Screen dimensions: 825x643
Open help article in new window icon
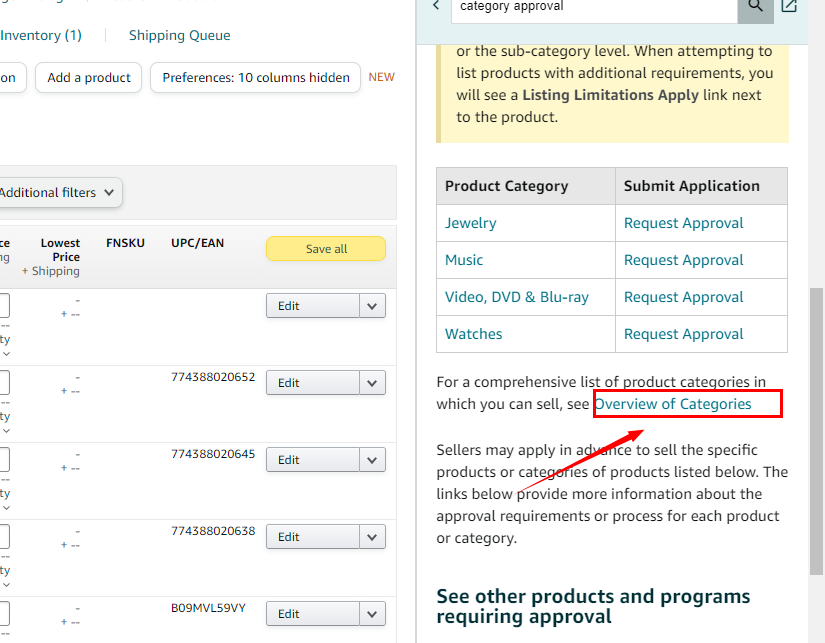point(789,6)
